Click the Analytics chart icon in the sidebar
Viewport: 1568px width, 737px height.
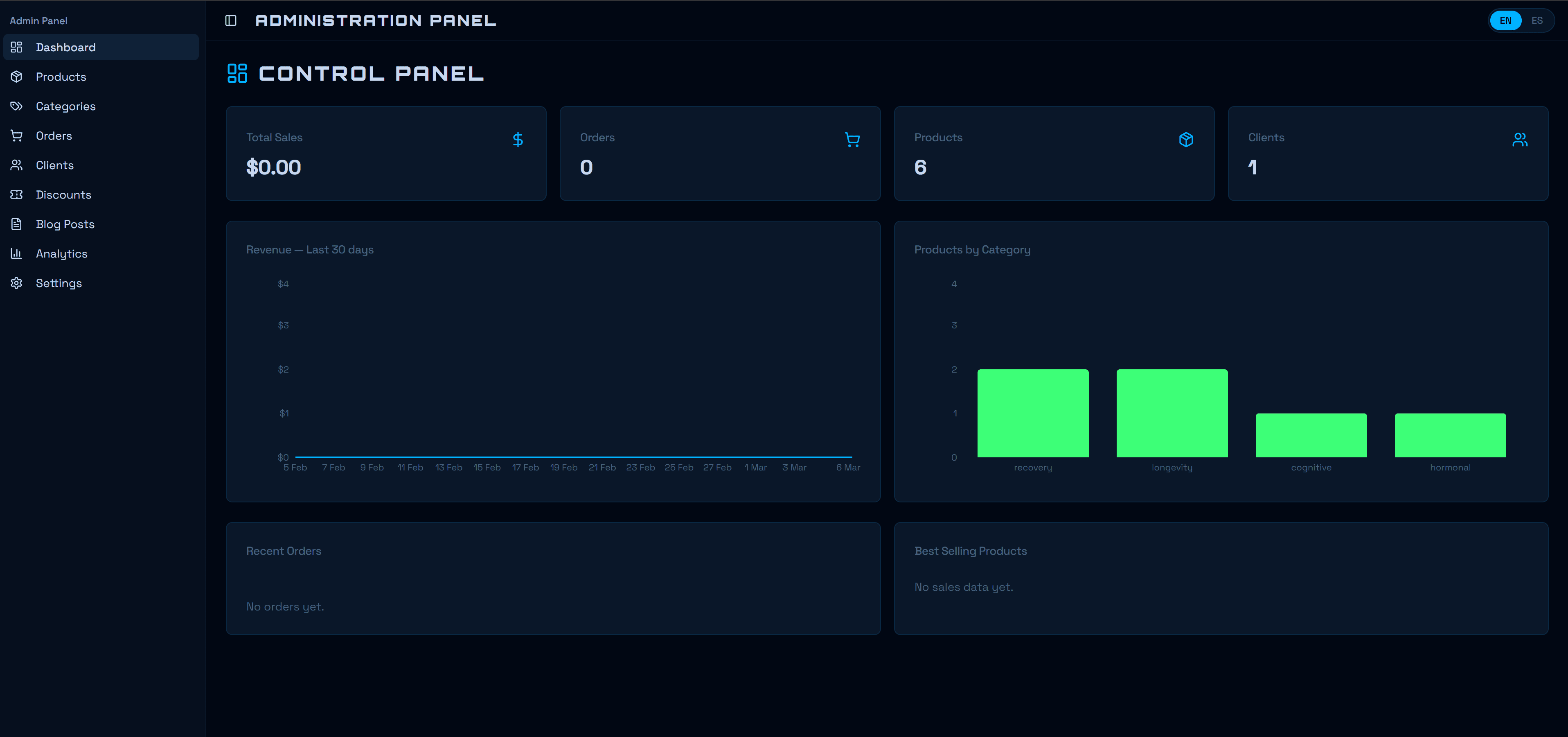[16, 253]
